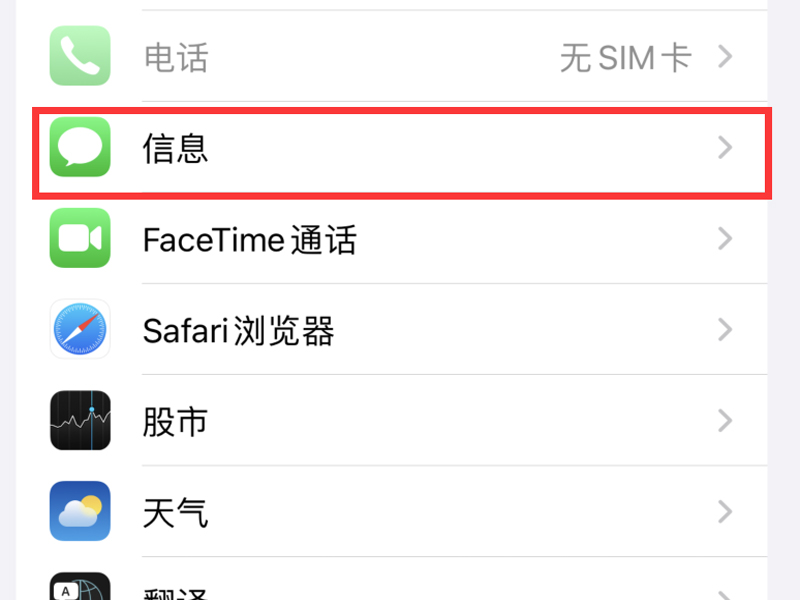Image resolution: width=800 pixels, height=600 pixels.
Task: Tap the chevron on the 电话 row
Action: (726, 57)
